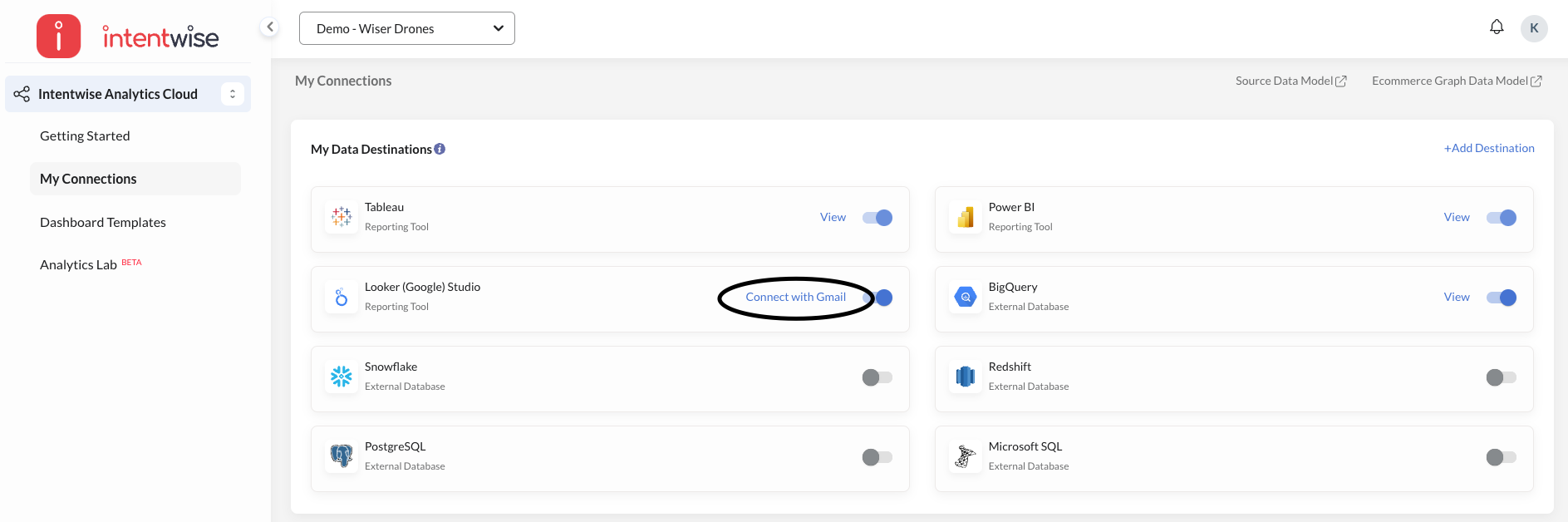Open Analytics Lab beta
This screenshot has width=1568, height=522.
click(91, 264)
